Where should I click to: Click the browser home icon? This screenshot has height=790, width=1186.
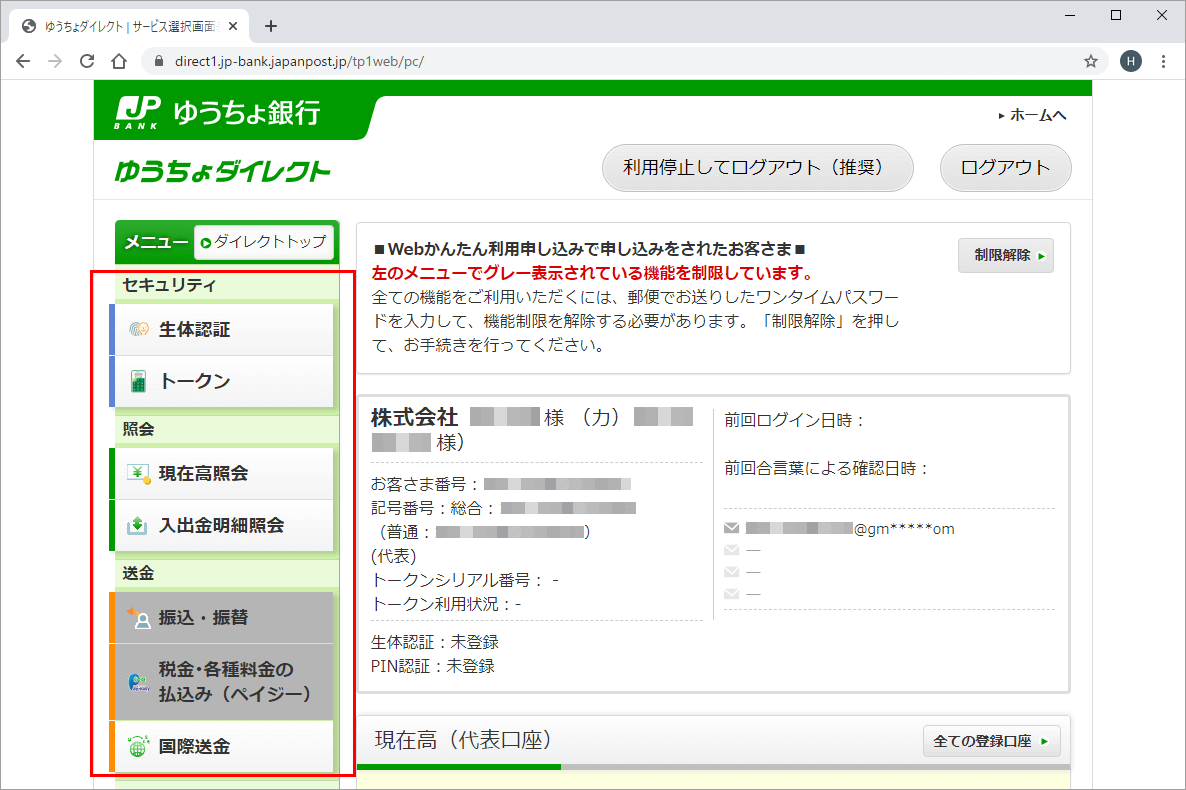[x=119, y=61]
